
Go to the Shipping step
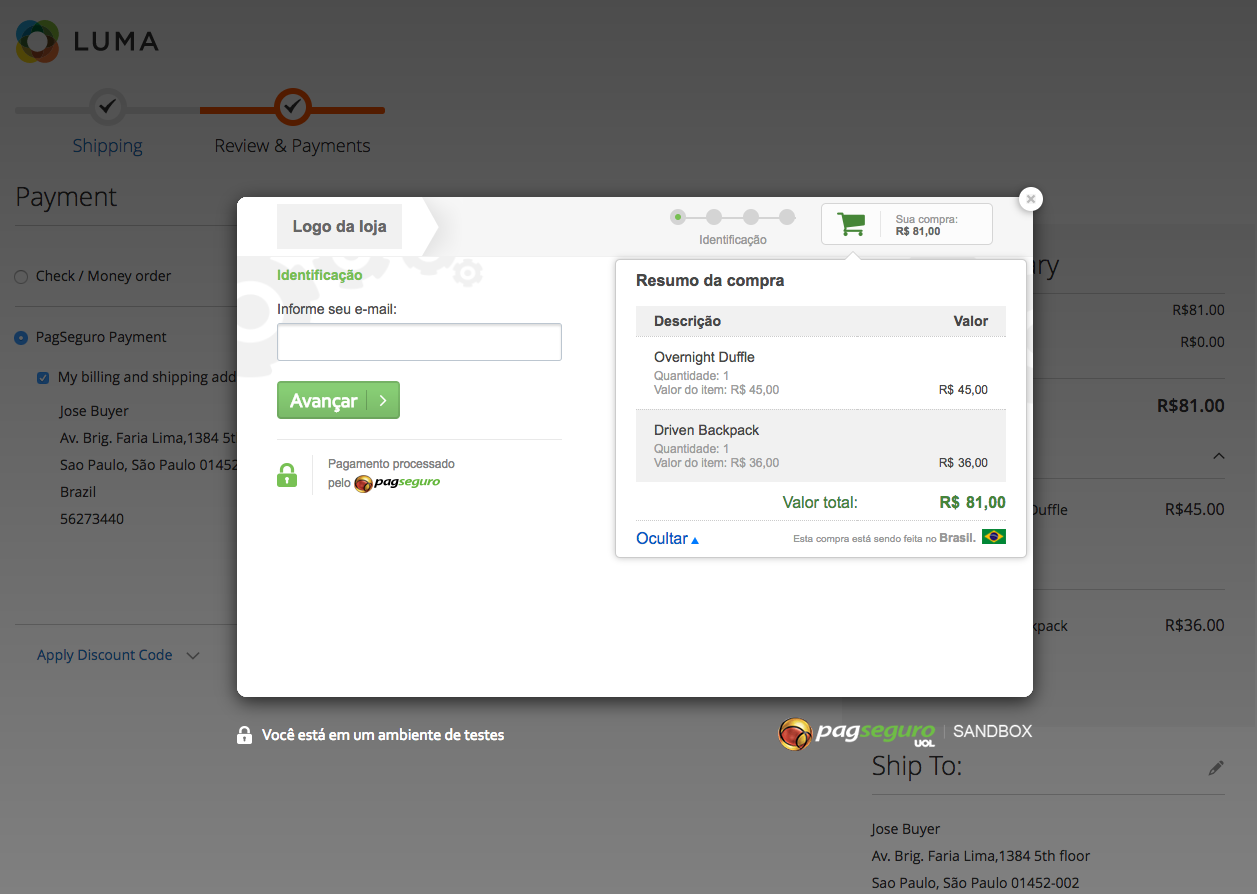click(108, 146)
